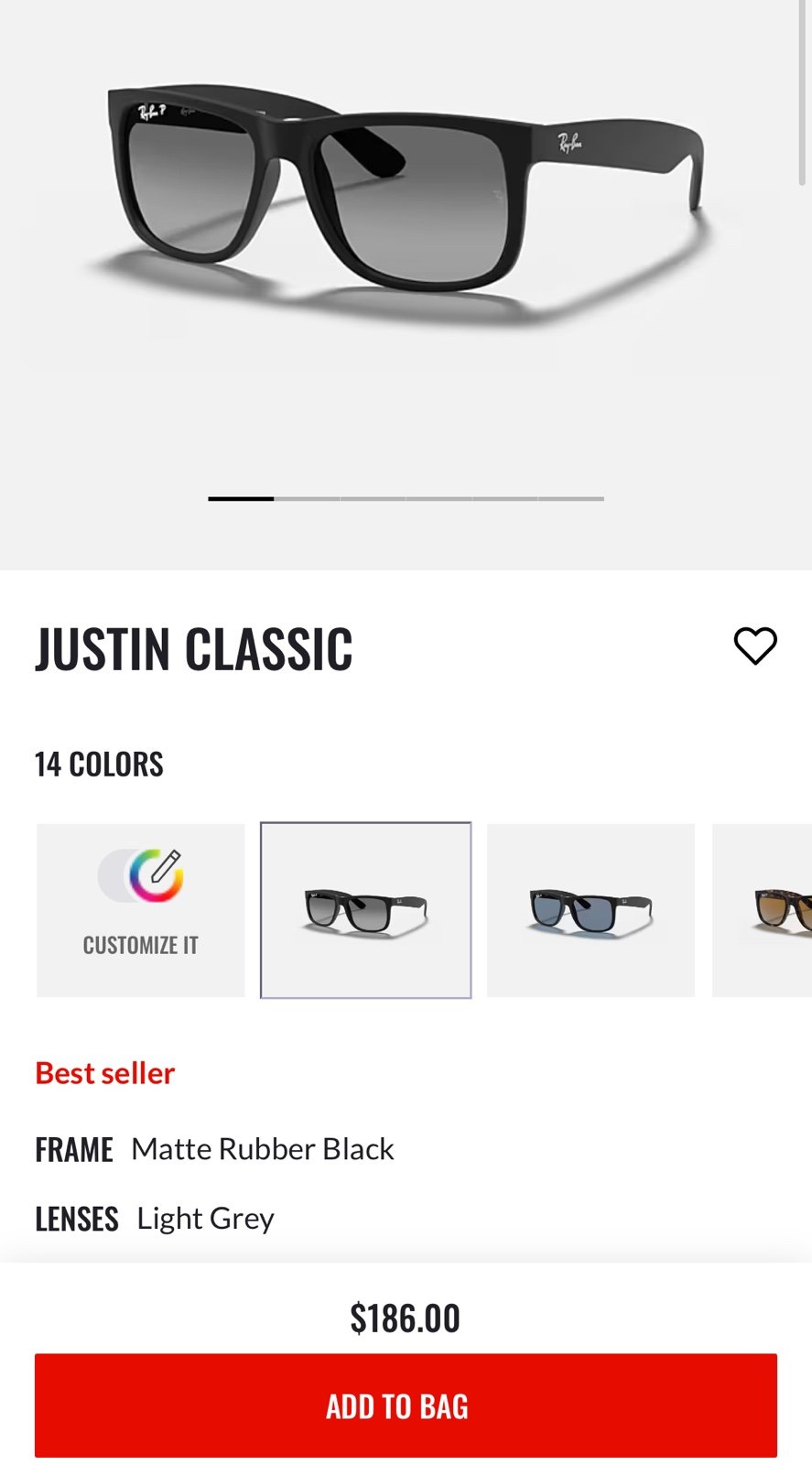Screen dimensions: 812x1465
Task: Select the tortoise brown sunglasses color option
Action: (x=763, y=910)
